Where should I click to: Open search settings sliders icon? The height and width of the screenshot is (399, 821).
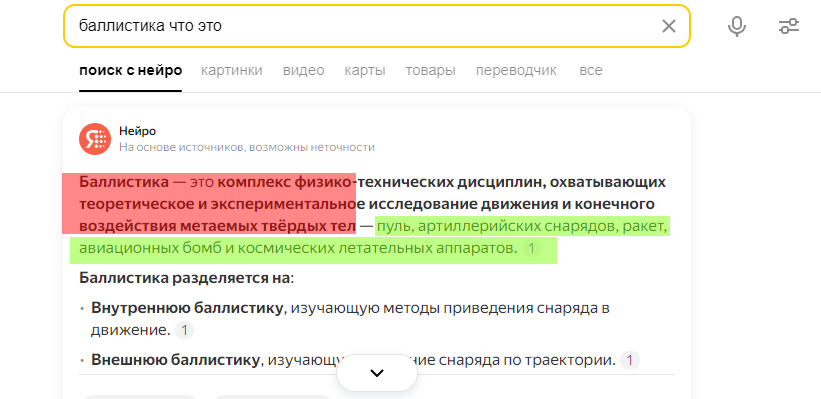pos(789,26)
